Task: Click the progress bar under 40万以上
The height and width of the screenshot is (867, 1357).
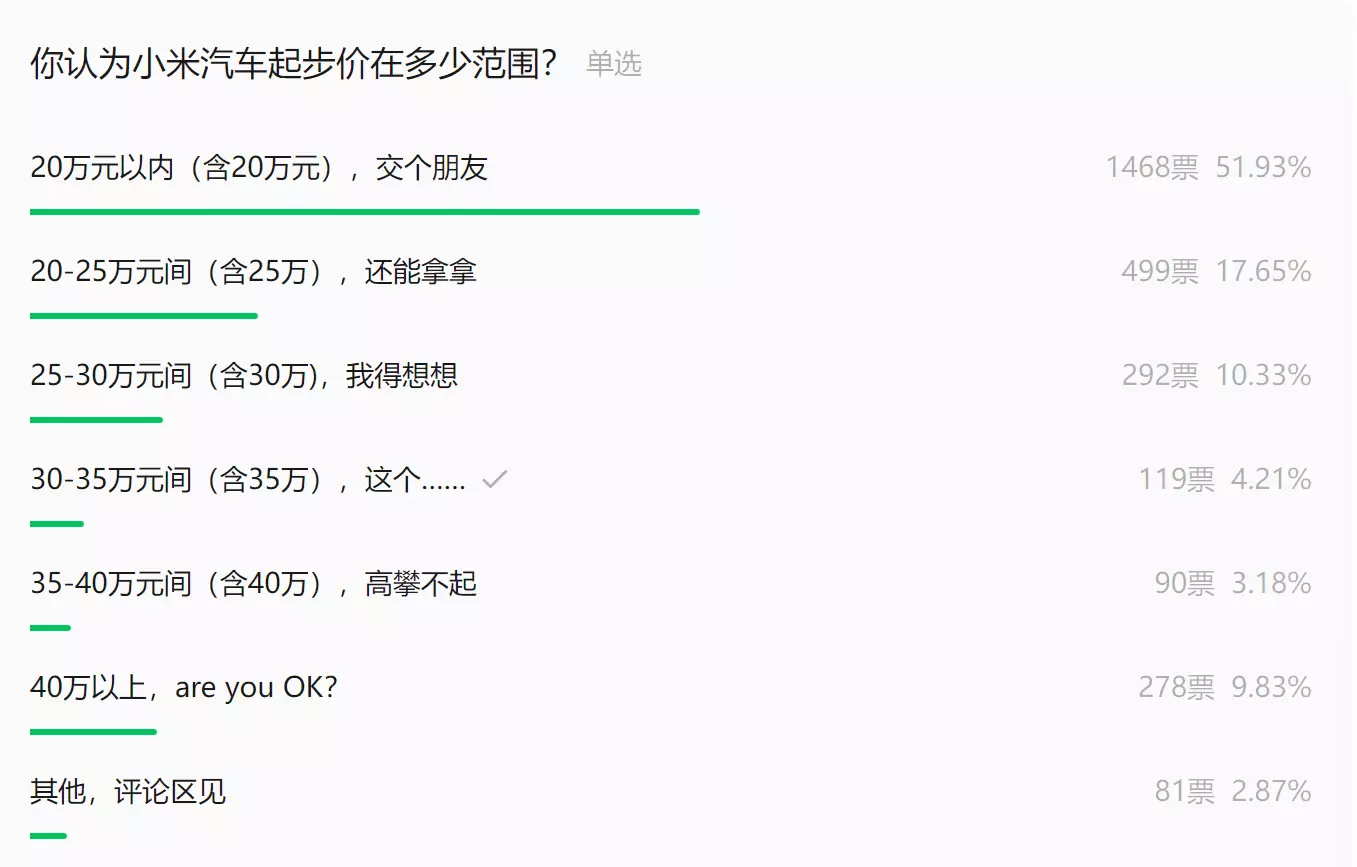Action: [x=93, y=732]
